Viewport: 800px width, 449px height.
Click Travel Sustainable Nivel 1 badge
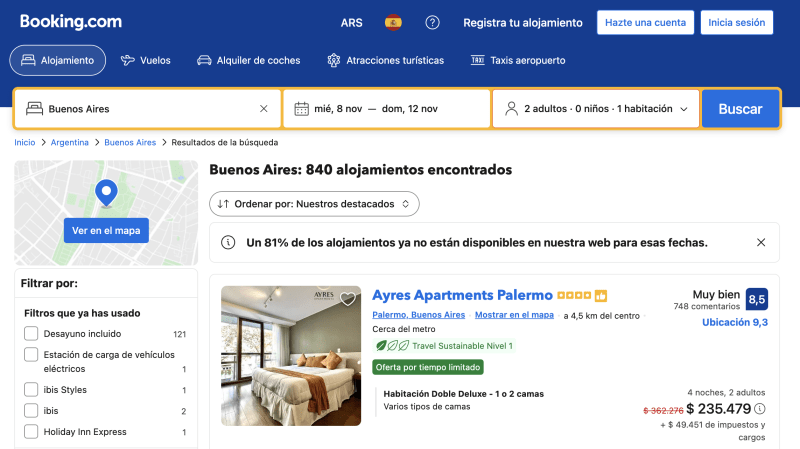[x=444, y=346]
